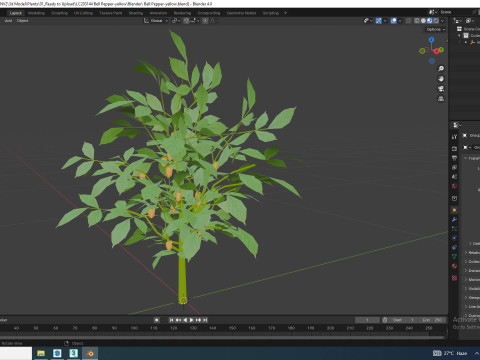Expand the Relations panel
Screen dimensions: 480x360
466,253
